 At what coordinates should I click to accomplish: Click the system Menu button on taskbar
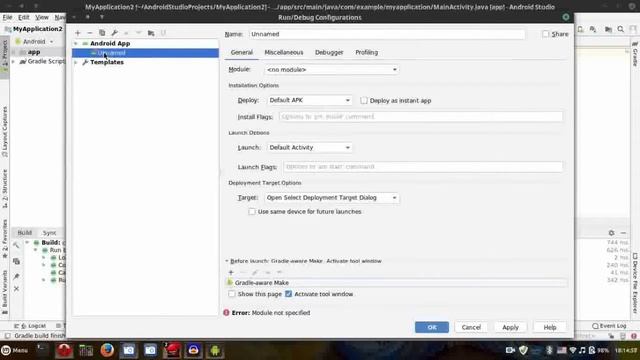[x=15, y=350]
